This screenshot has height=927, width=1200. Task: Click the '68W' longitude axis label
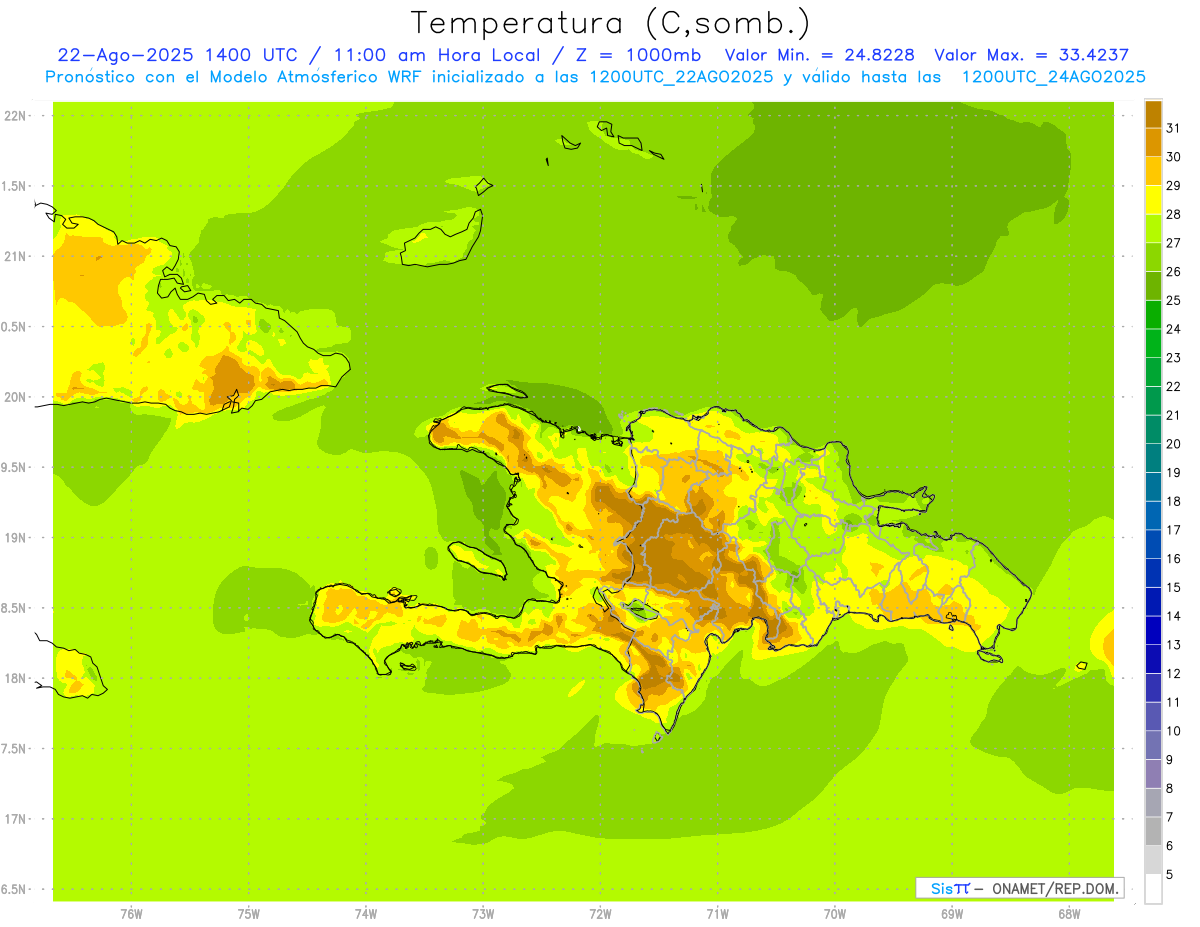[1069, 914]
